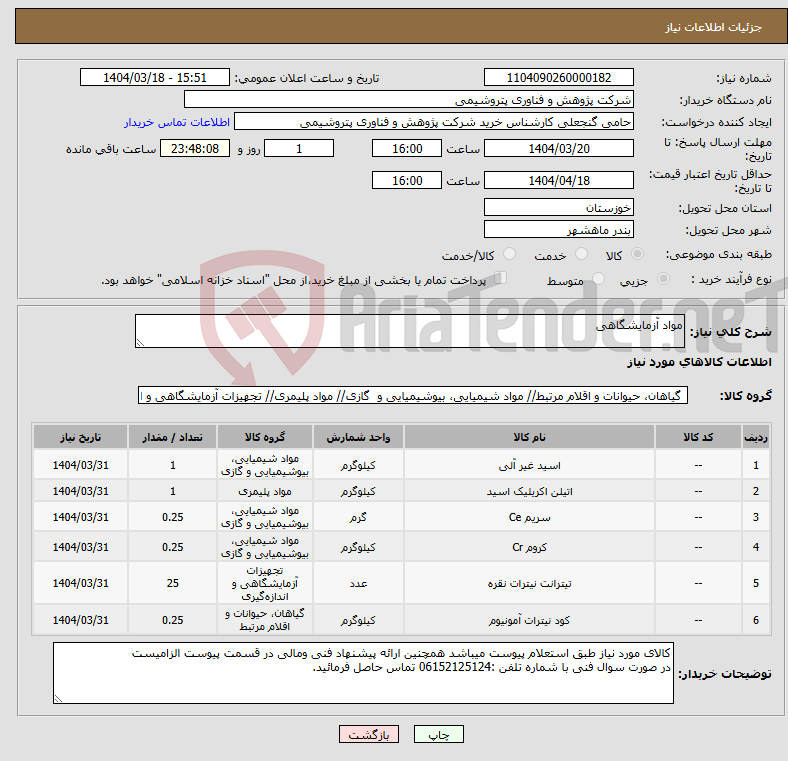Viewport: 788px width, 761px height.
Task: Click the گروه کالا goods group field
Action: 413,396
